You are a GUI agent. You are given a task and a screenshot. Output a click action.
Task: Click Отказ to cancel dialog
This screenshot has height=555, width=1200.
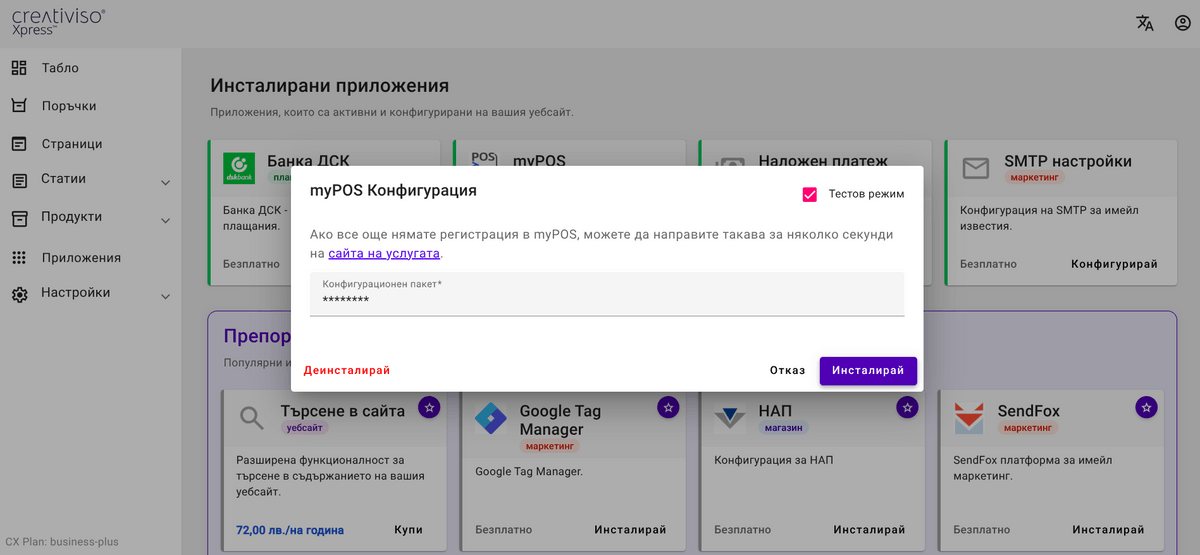(x=787, y=370)
